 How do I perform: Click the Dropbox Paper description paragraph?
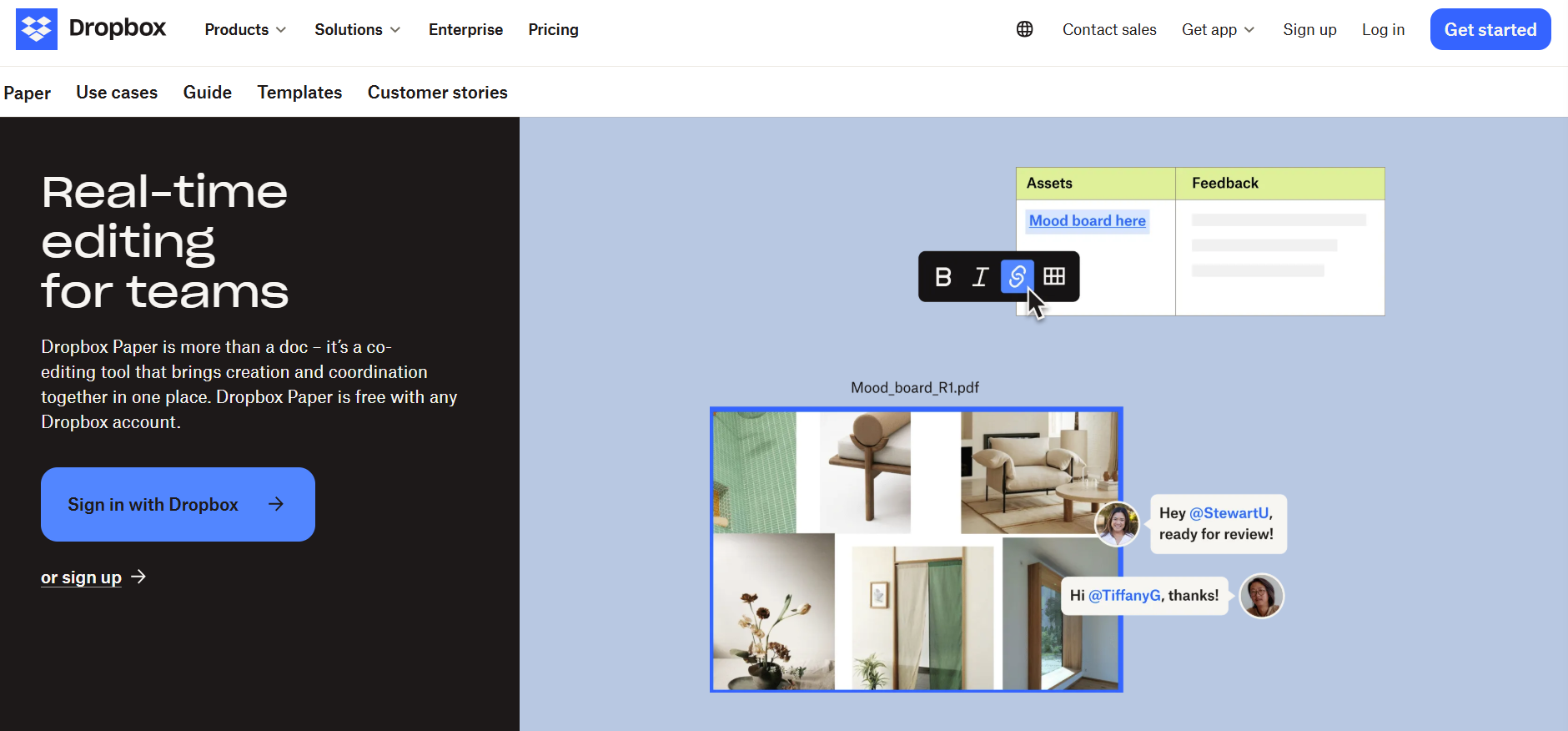click(x=249, y=384)
